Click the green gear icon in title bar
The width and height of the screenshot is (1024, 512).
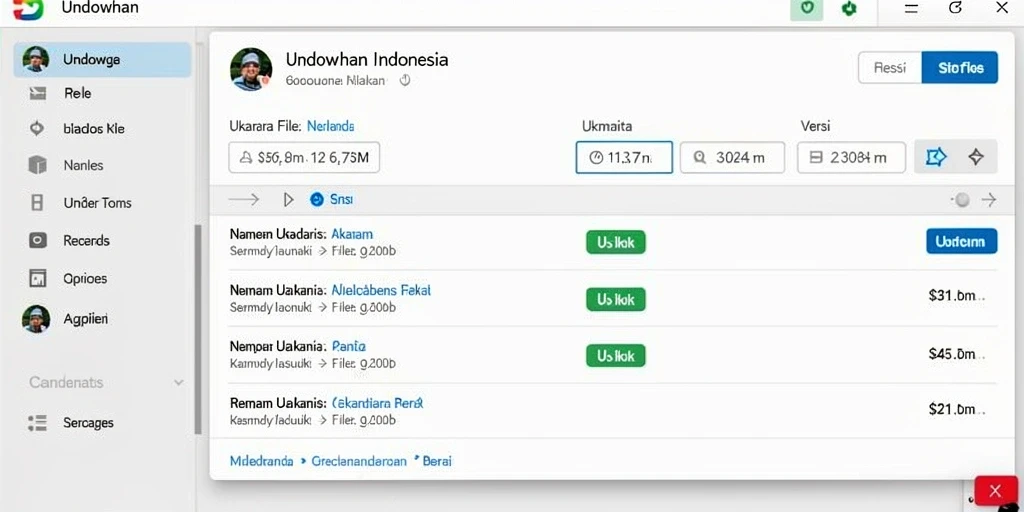tap(848, 8)
